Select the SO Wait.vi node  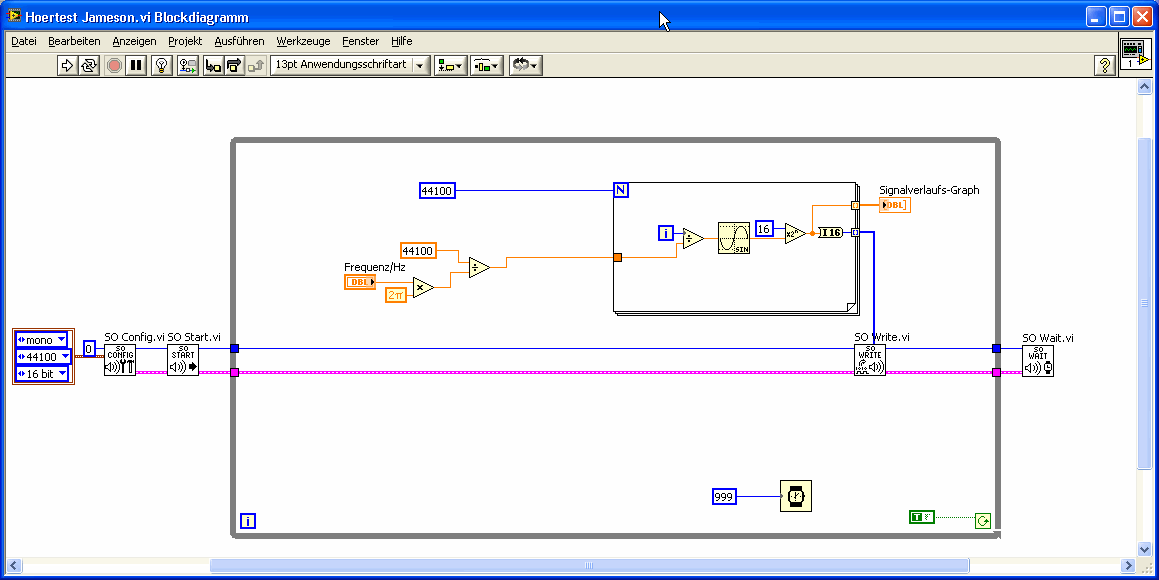[1038, 361]
